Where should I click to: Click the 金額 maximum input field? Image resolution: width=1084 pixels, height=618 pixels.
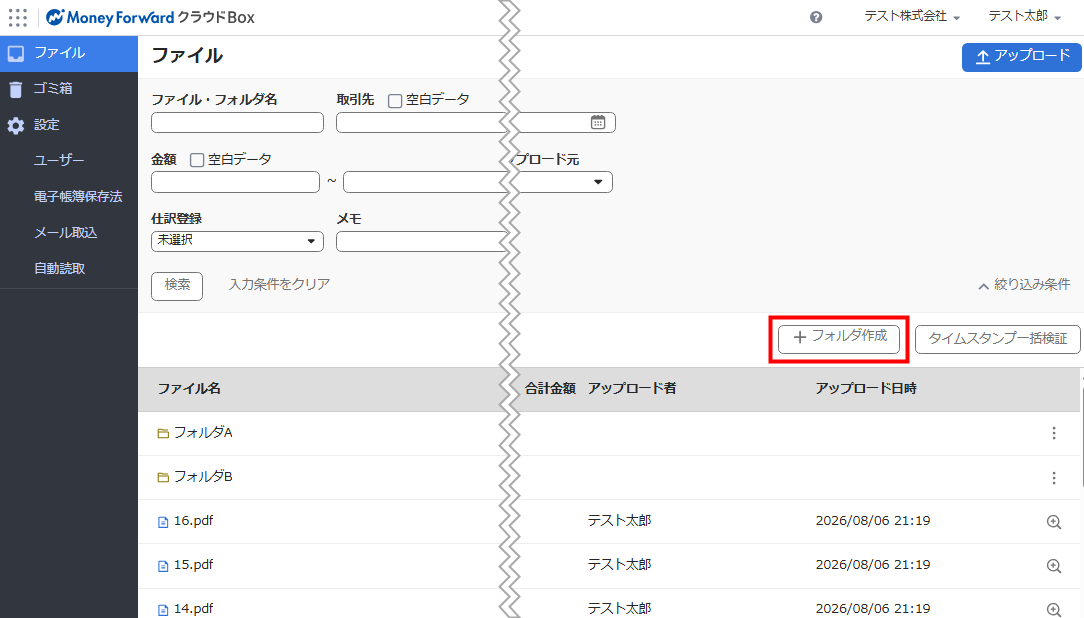pyautogui.click(x=425, y=182)
